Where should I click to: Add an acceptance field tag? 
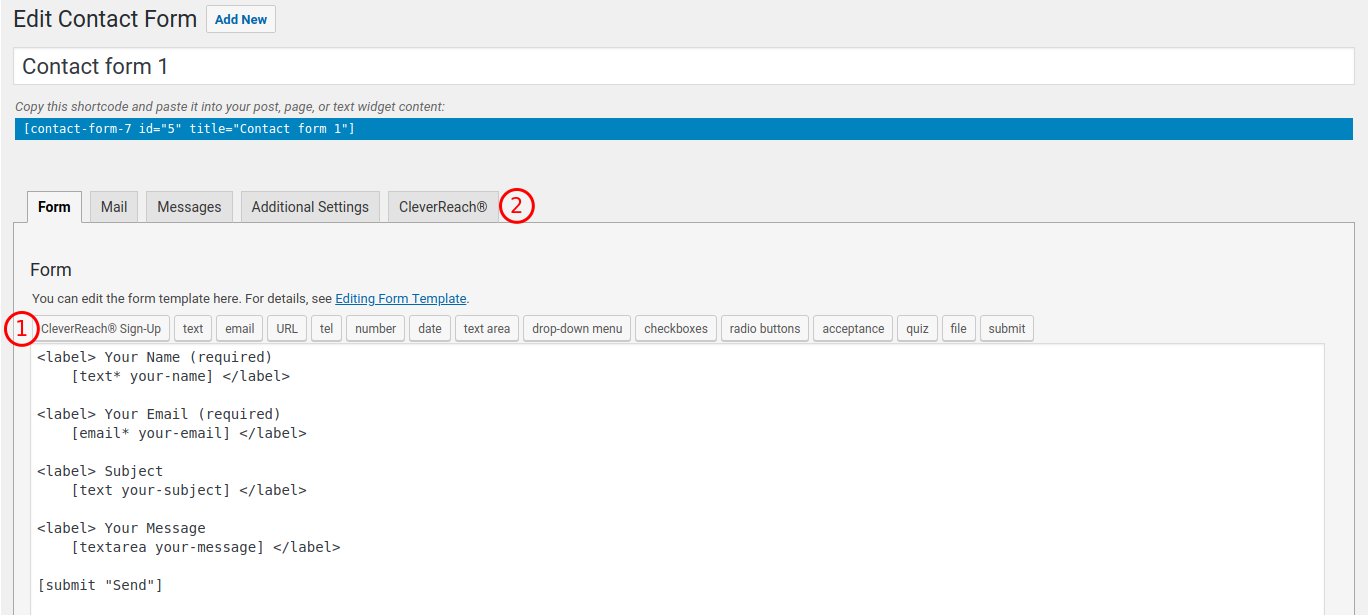853,328
